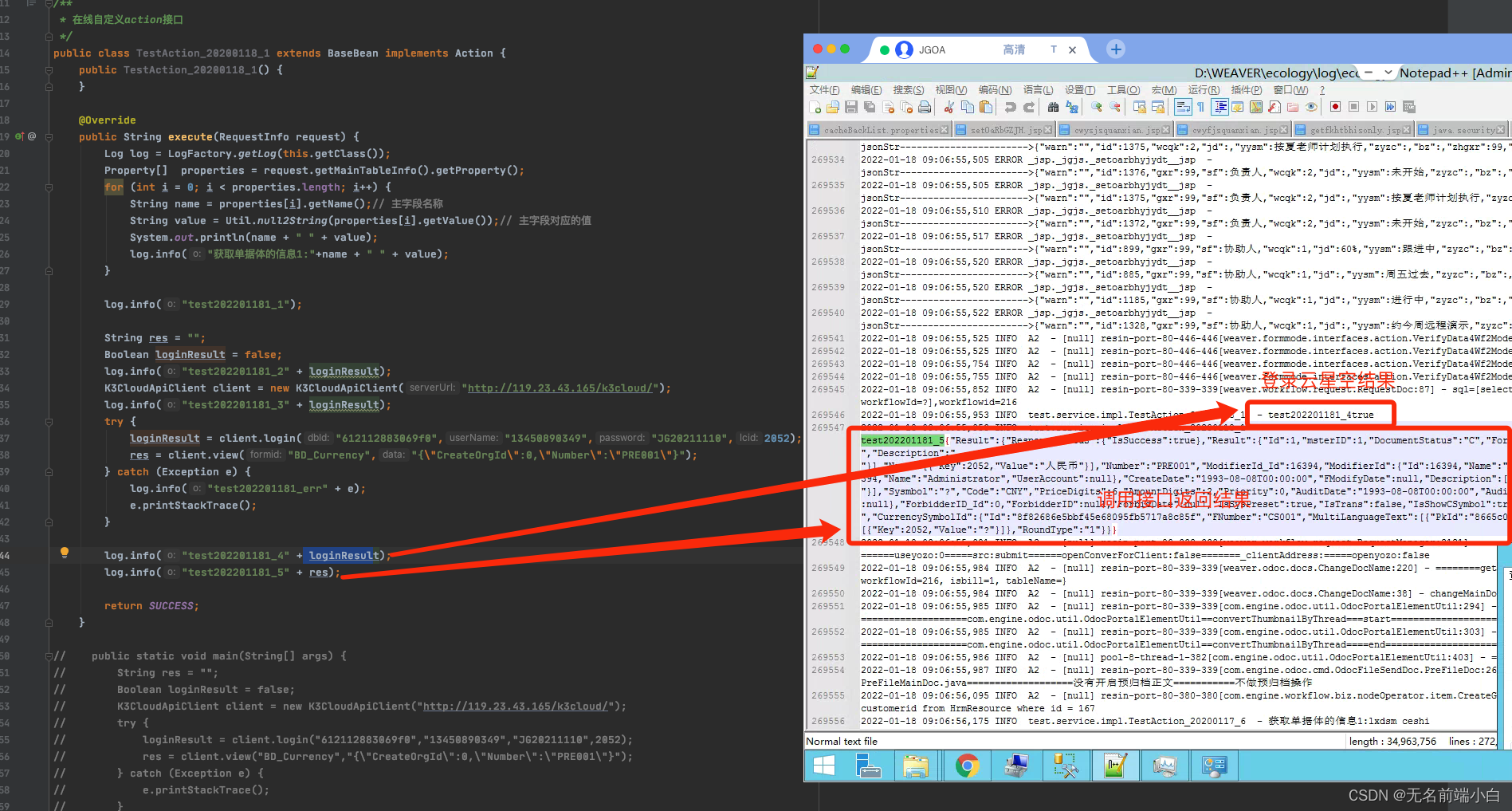Click the Print icon in Notepad++ toolbar
Screen dimensions: 1512x811
(925, 107)
